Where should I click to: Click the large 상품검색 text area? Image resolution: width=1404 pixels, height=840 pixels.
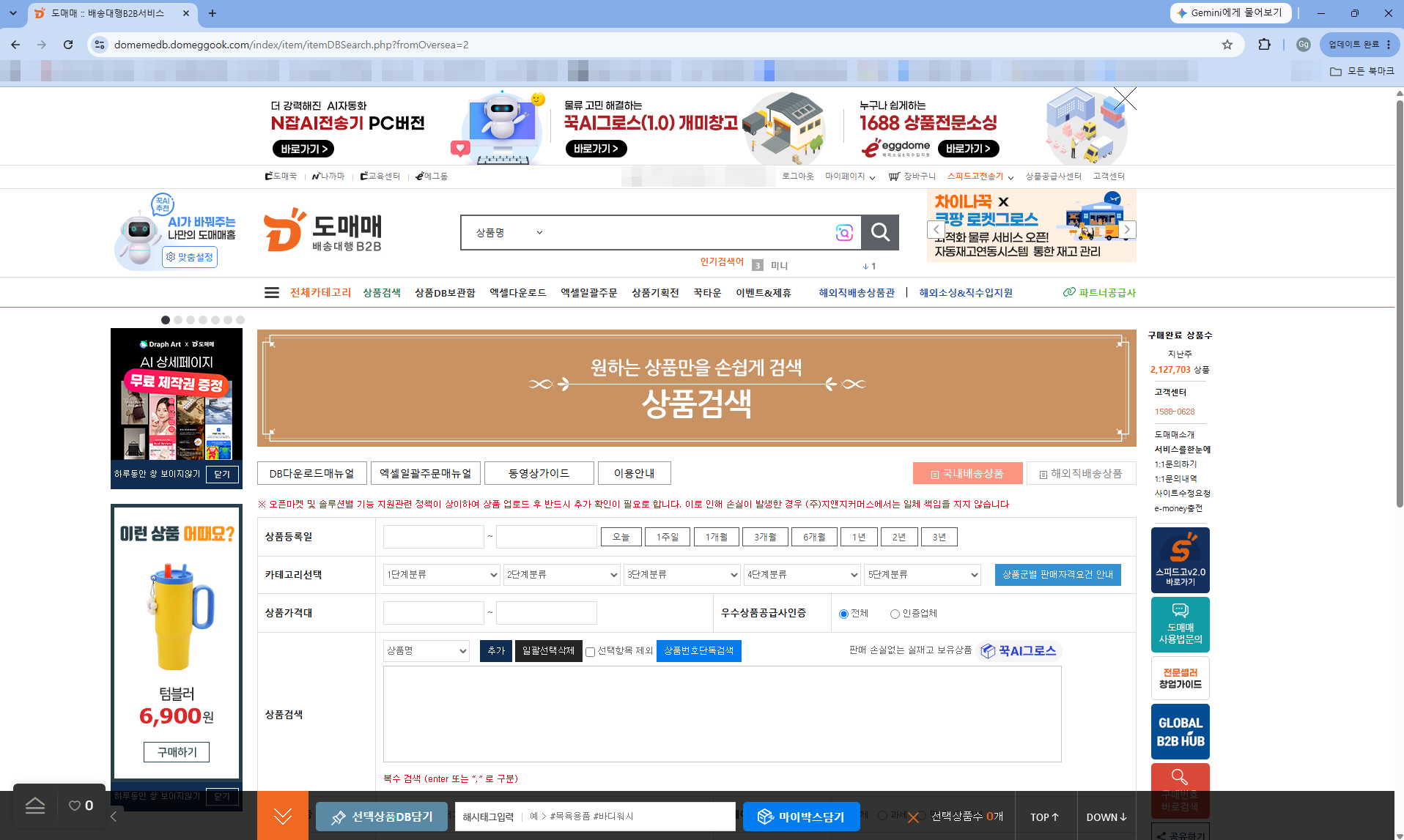(x=722, y=714)
